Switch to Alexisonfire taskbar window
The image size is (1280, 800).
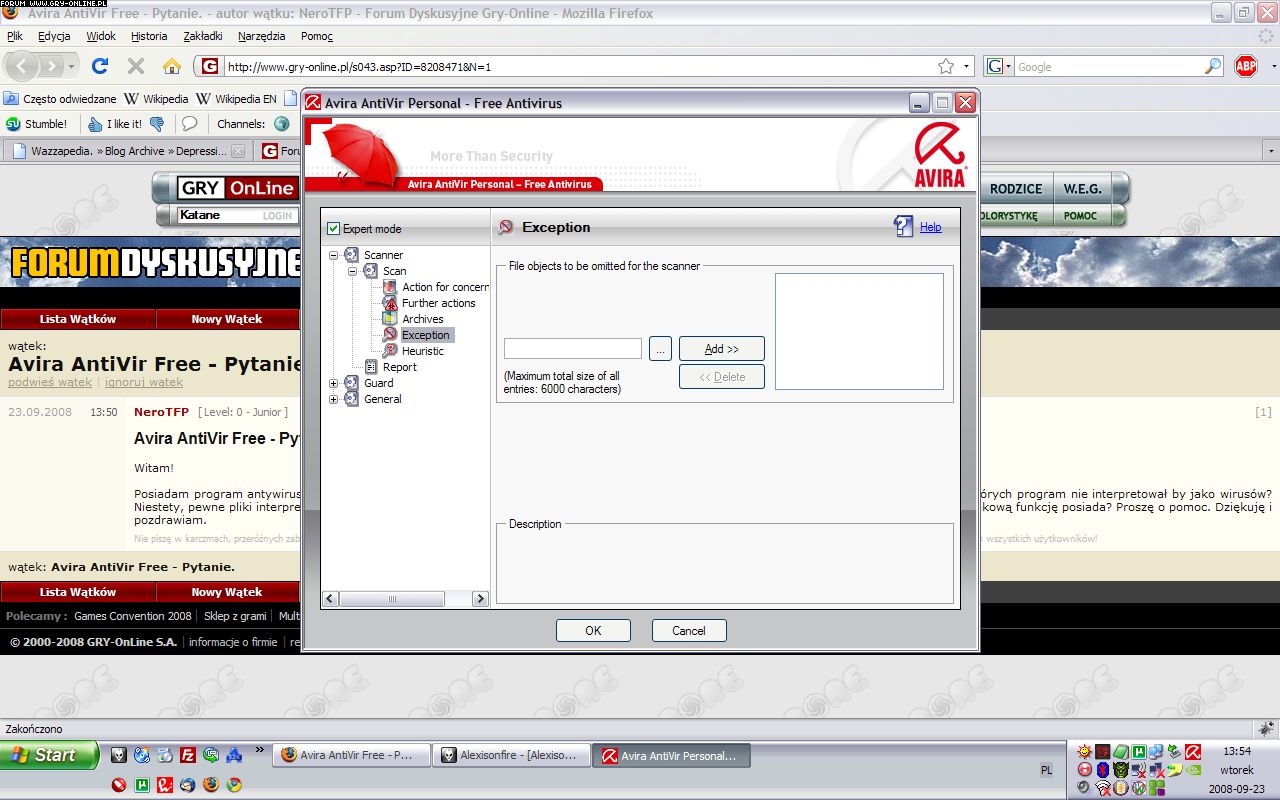(x=511, y=756)
